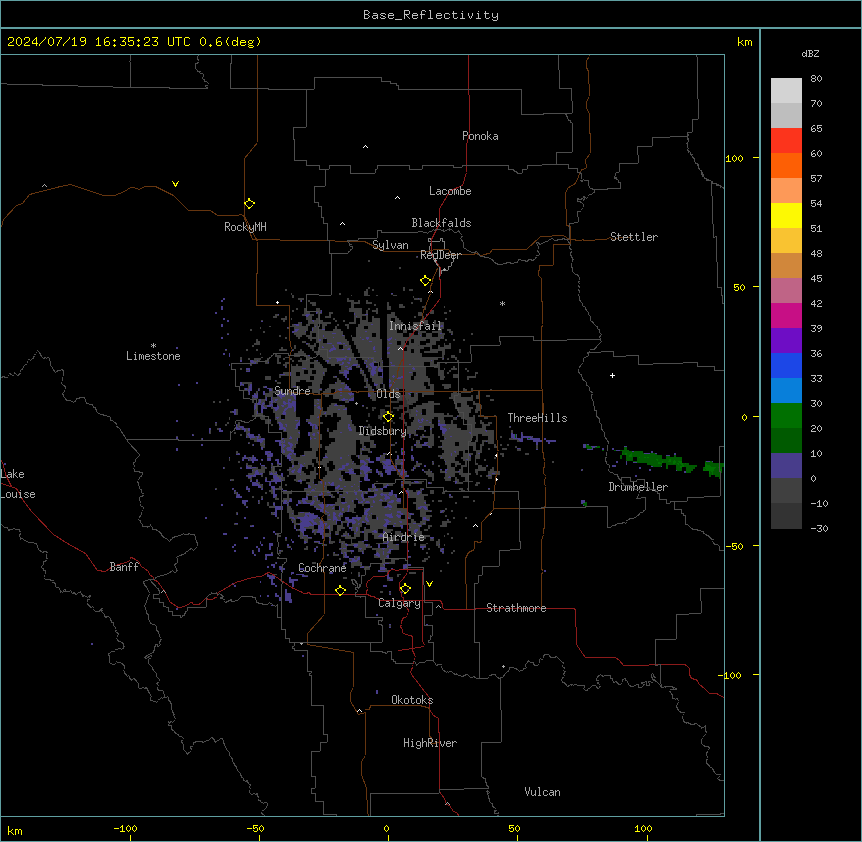Click the Sundre city label
862x842 pixels.
coord(292,391)
